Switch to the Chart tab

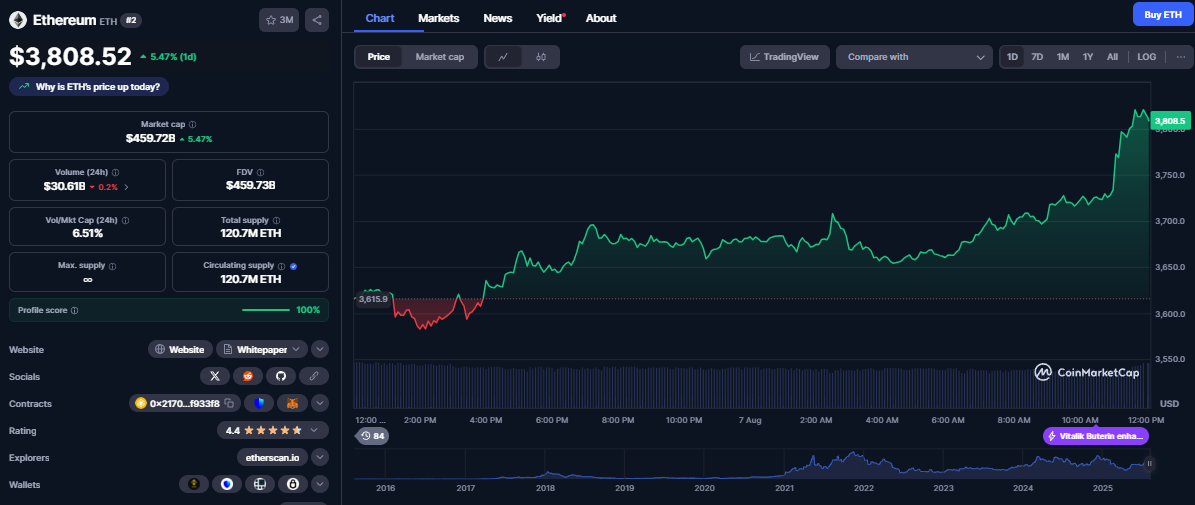click(380, 18)
